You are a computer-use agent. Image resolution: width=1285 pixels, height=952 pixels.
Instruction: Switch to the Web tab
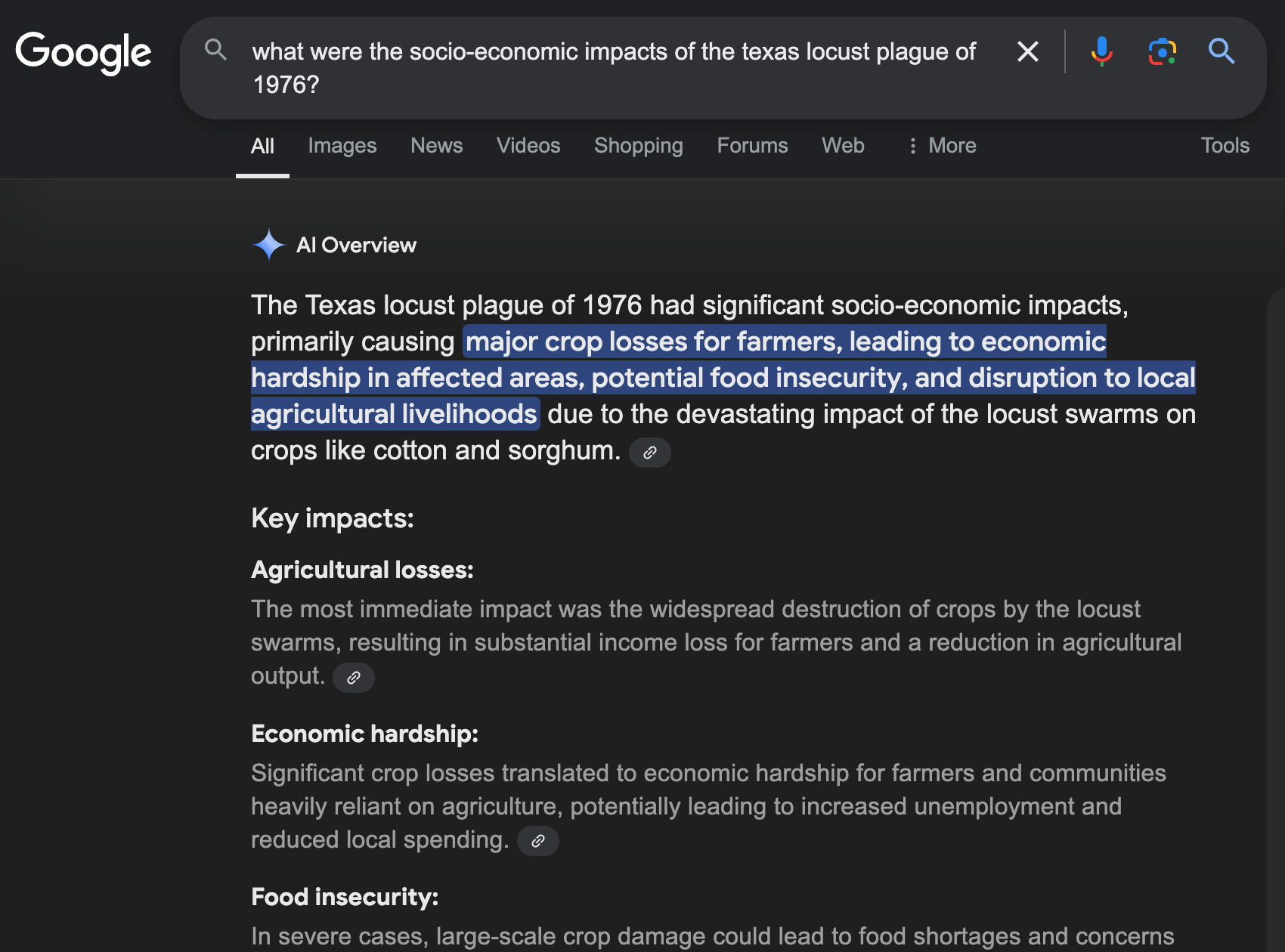[844, 146]
